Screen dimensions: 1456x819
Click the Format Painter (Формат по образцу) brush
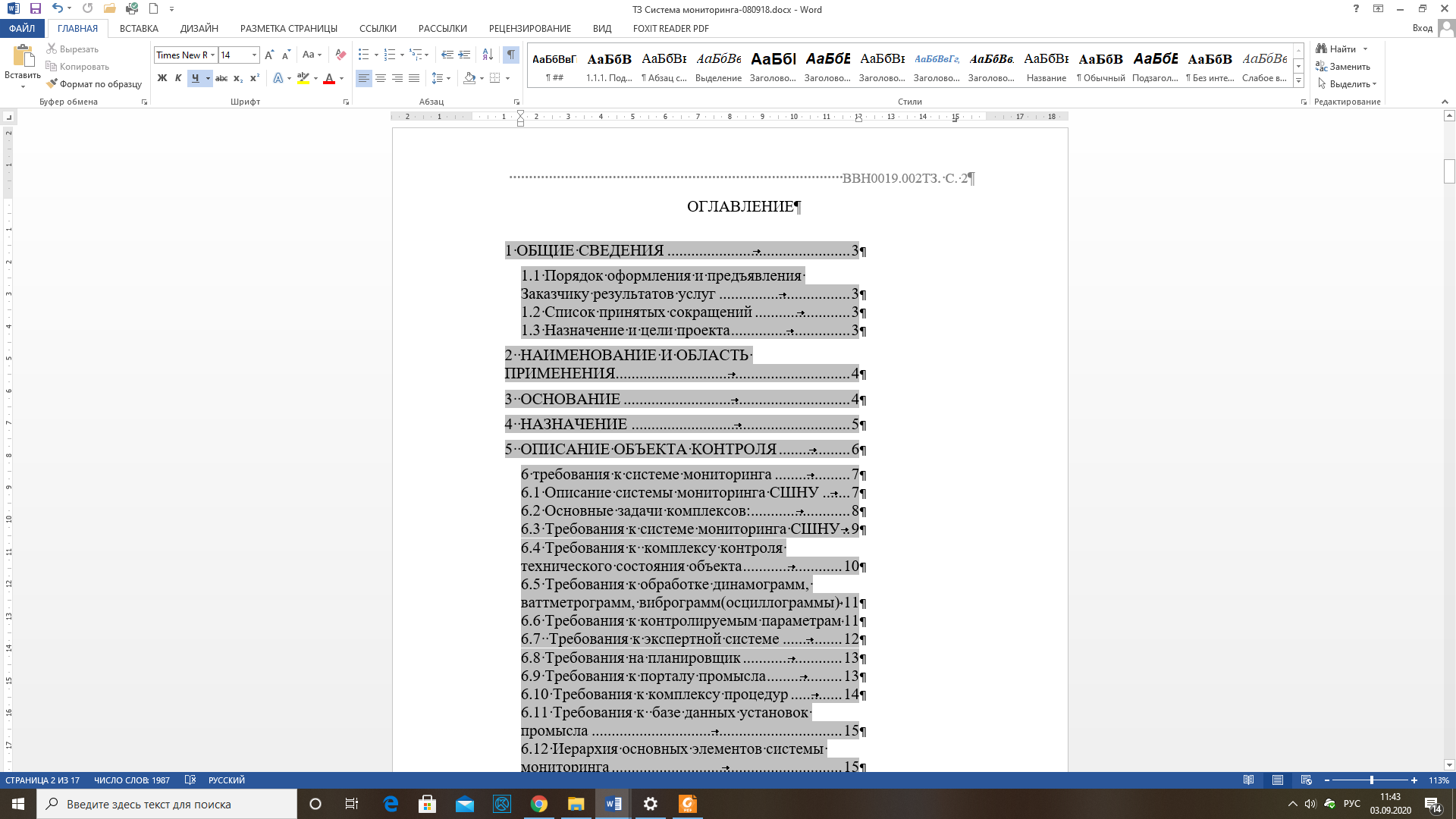point(93,84)
